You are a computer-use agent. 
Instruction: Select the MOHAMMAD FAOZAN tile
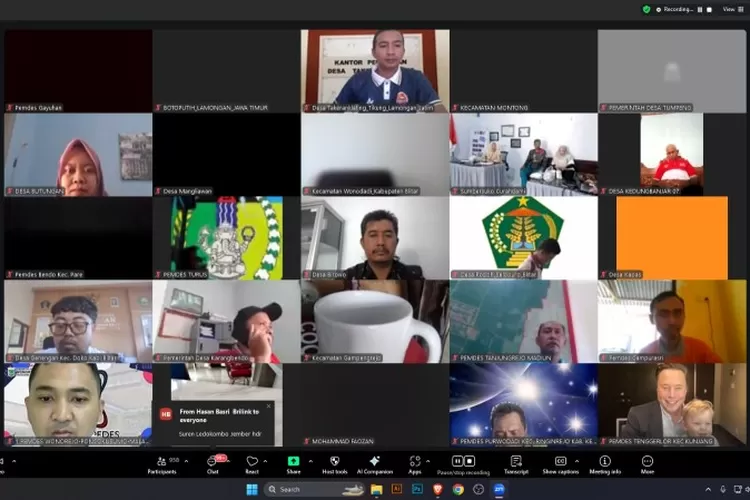coord(375,405)
